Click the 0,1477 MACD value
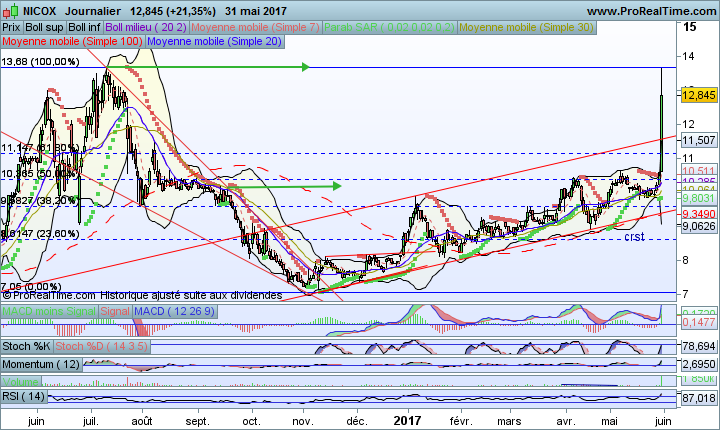 tap(698, 322)
